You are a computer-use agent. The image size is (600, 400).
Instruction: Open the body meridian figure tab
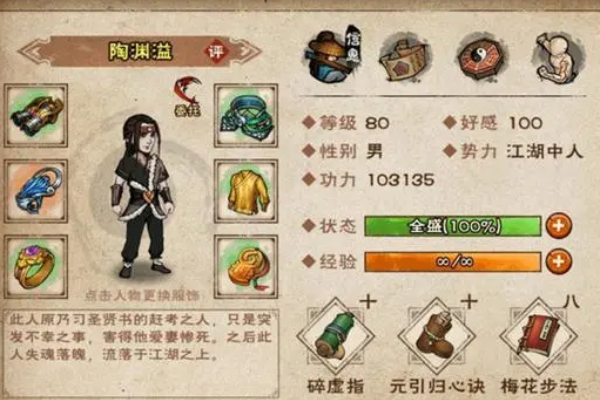click(x=558, y=57)
